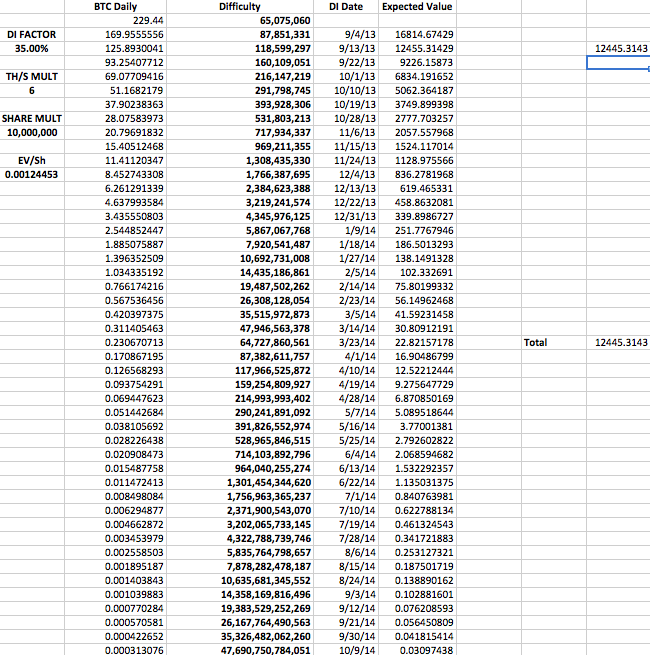Select the TH/S MULT value 6
Viewport: 650px width, 655px height.
pyautogui.click(x=32, y=91)
